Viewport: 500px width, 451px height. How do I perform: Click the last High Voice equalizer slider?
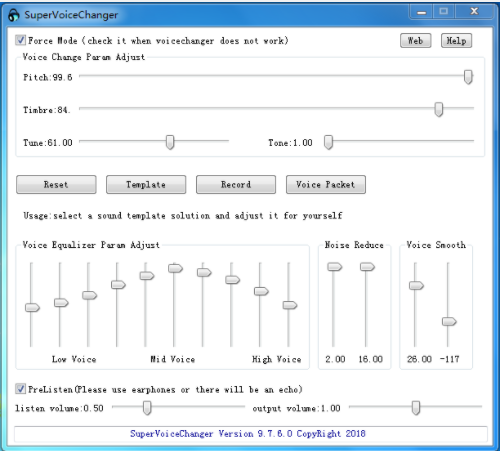(x=290, y=305)
